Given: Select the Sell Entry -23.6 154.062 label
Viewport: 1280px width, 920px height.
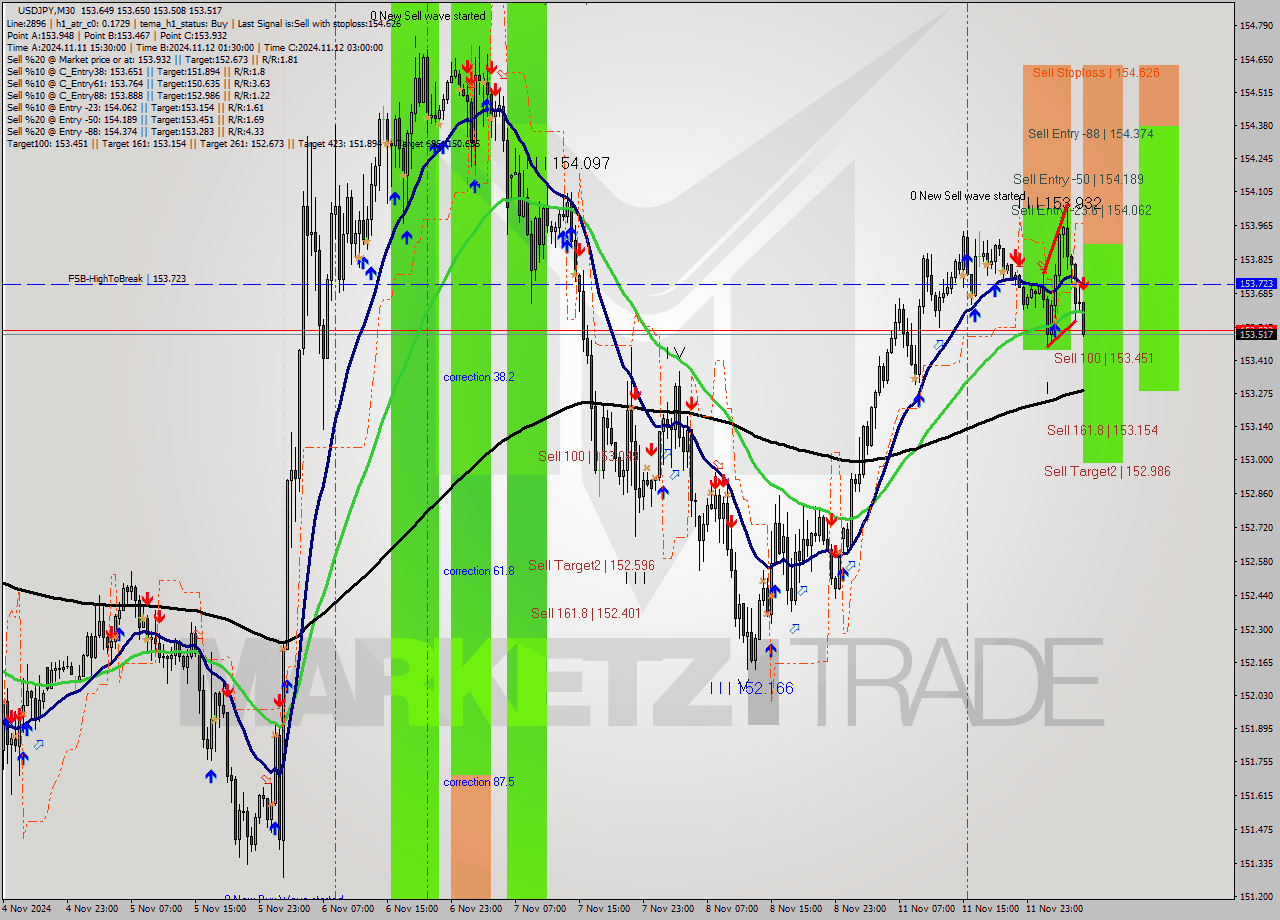Looking at the screenshot, I should coord(1081,211).
